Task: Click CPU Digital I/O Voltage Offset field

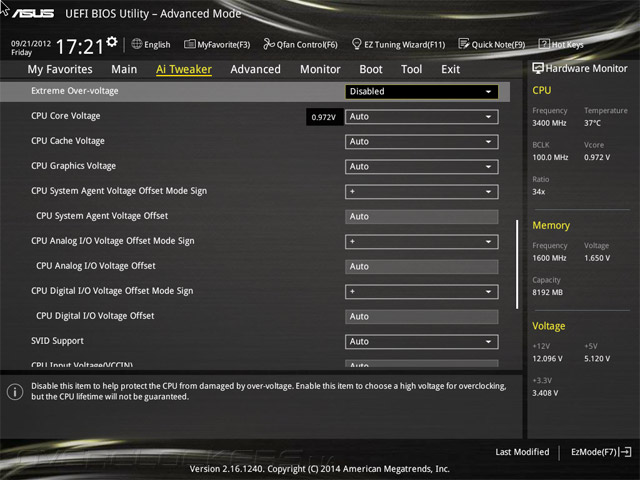Action: tap(422, 317)
